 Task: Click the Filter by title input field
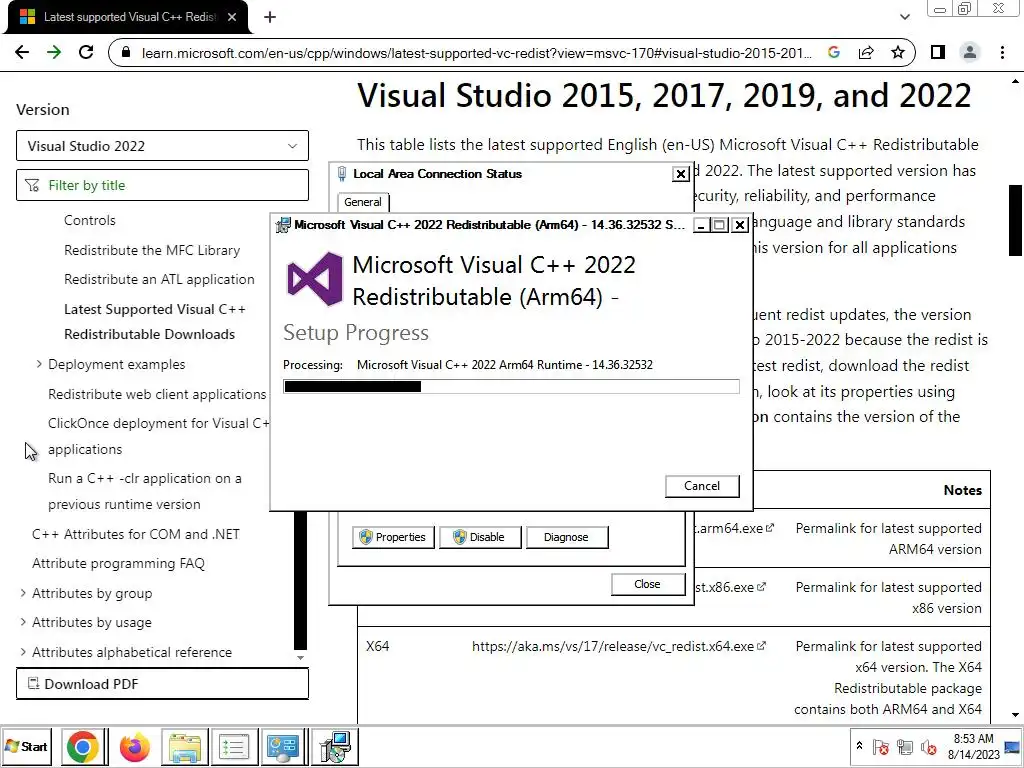point(162,185)
